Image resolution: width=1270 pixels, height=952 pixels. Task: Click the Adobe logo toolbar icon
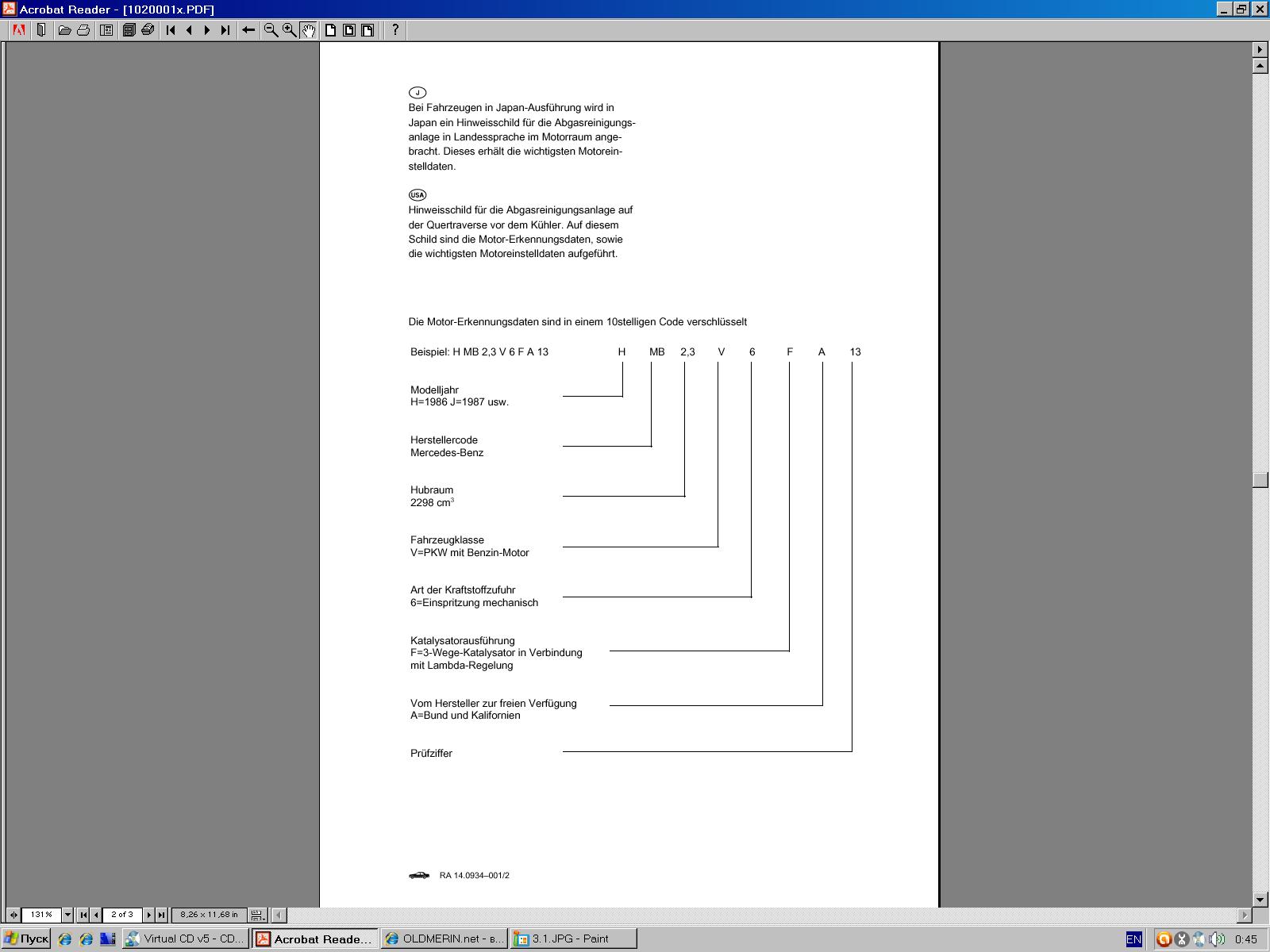click(x=19, y=30)
